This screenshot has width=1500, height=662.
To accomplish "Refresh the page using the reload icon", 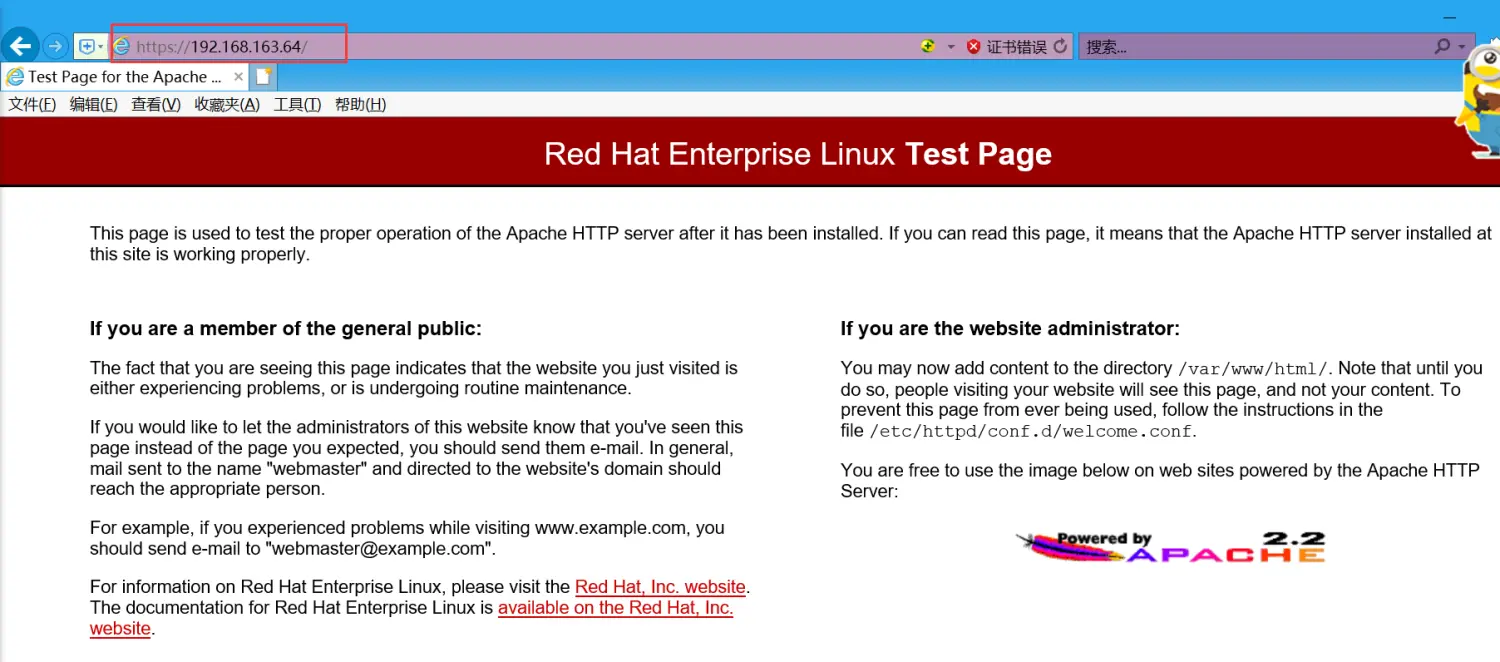I will (1060, 46).
